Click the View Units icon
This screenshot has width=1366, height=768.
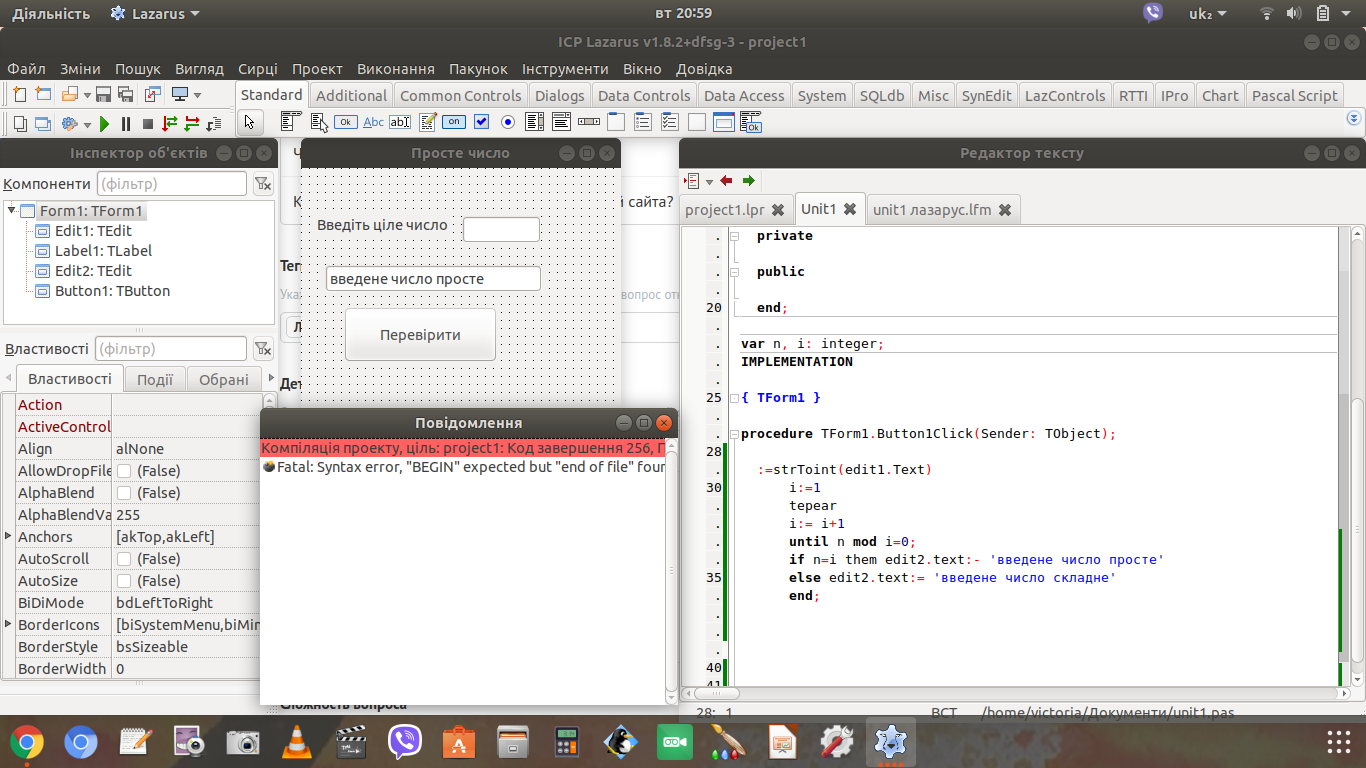tap(19, 124)
